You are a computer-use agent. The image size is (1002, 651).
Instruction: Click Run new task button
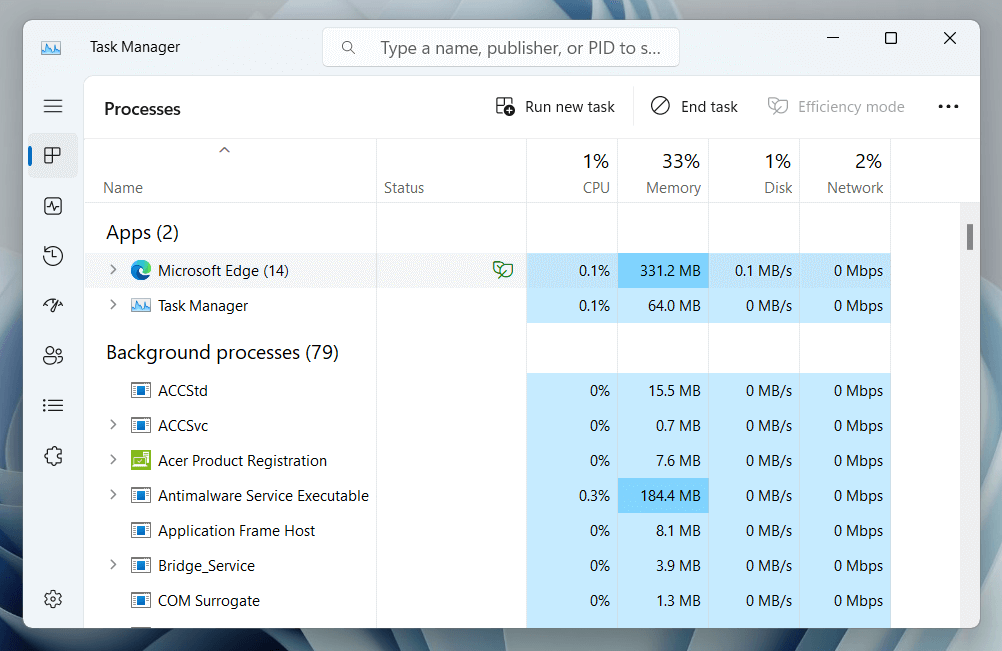[556, 107]
